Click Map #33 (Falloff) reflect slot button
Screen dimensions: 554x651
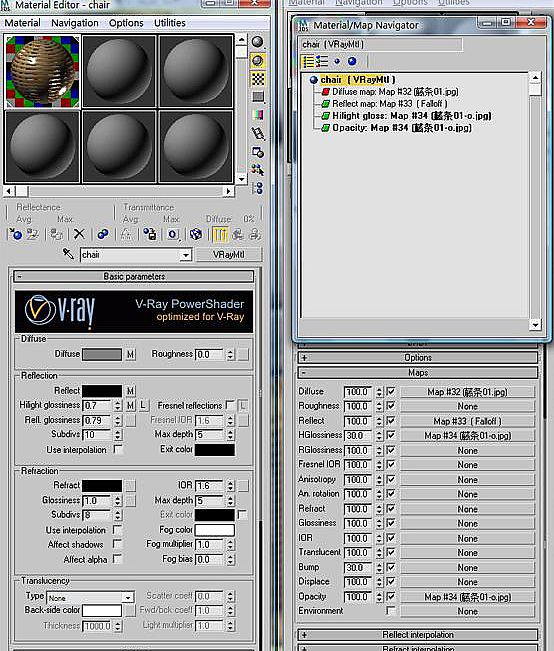[467, 421]
